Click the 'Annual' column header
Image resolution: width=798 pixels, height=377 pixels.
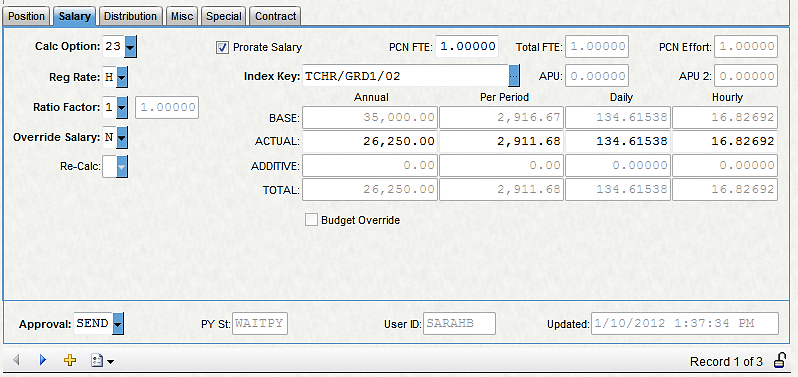coord(372,97)
